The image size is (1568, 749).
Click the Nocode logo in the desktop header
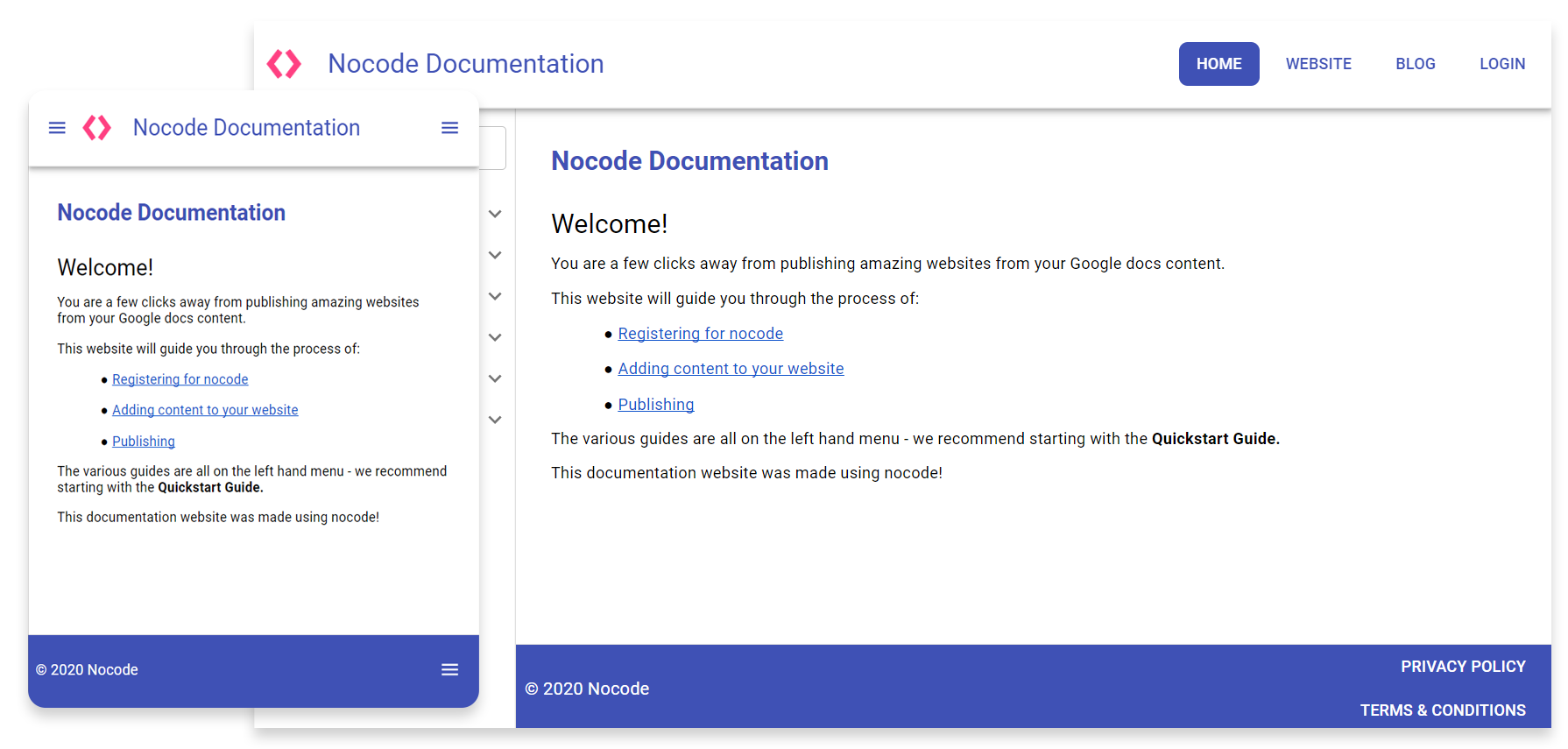pos(284,64)
